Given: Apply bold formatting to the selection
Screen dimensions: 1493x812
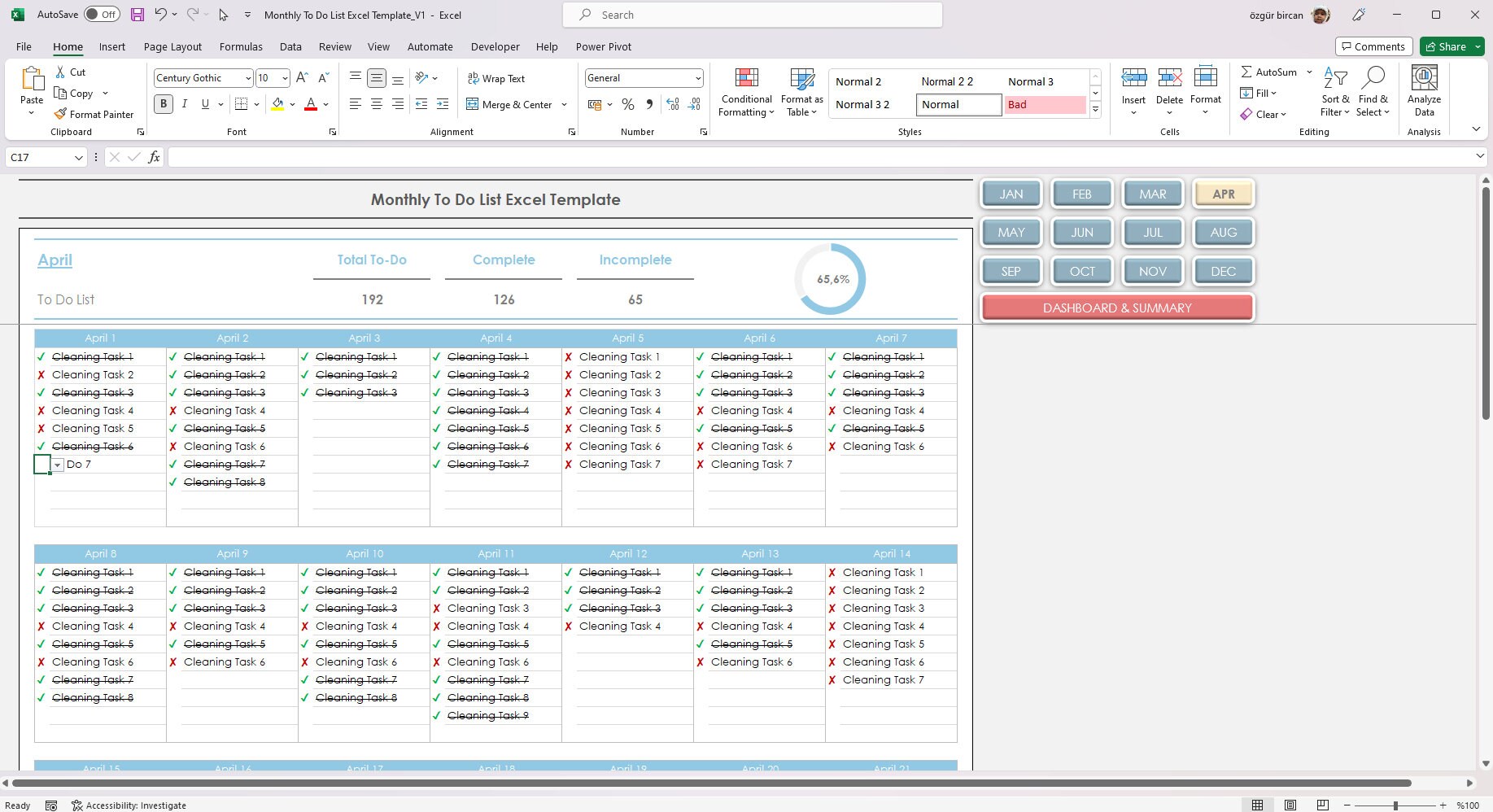Looking at the screenshot, I should pyautogui.click(x=163, y=104).
